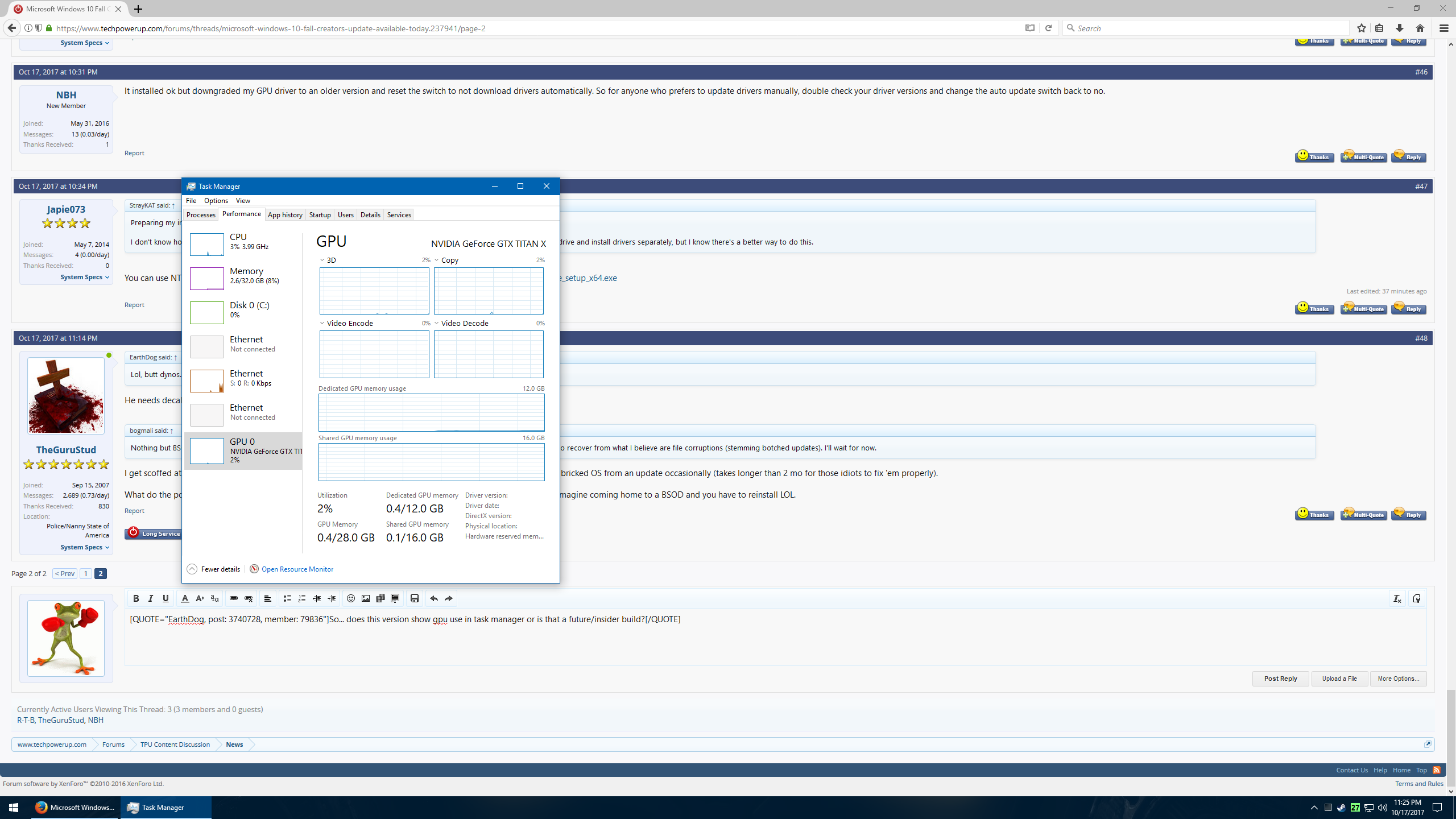Click the insert image icon
Image resolution: width=1456 pixels, height=819 pixels.
[x=366, y=598]
